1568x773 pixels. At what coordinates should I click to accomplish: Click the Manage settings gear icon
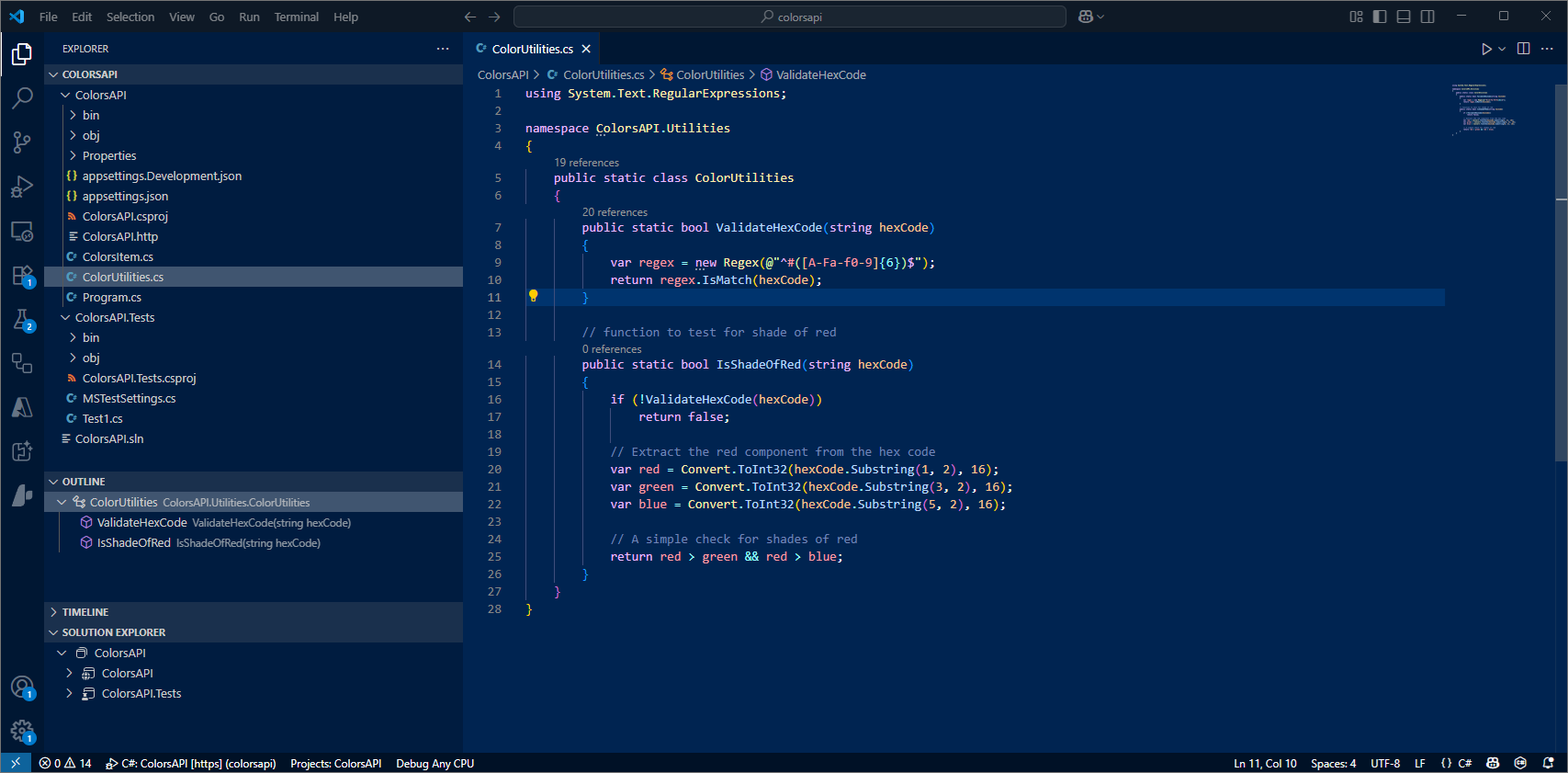[x=22, y=731]
